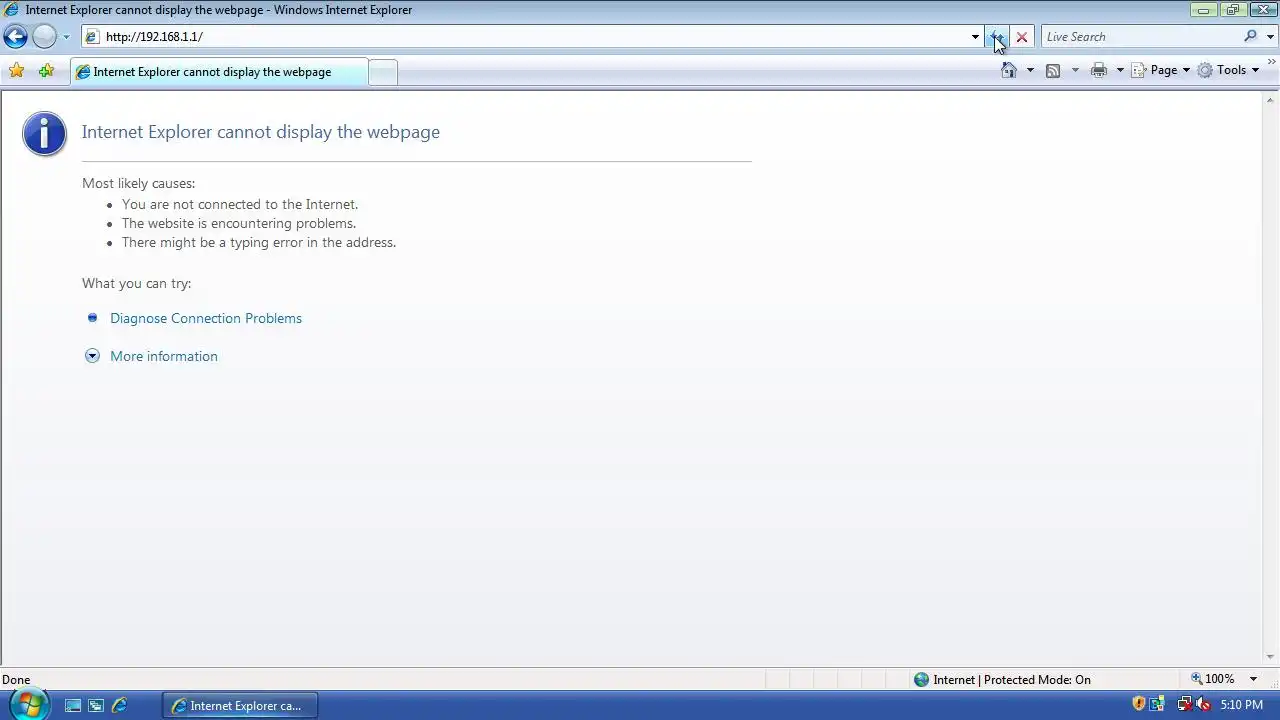Image resolution: width=1280 pixels, height=720 pixels.
Task: Click the IE logo in the title bar
Action: [11, 10]
